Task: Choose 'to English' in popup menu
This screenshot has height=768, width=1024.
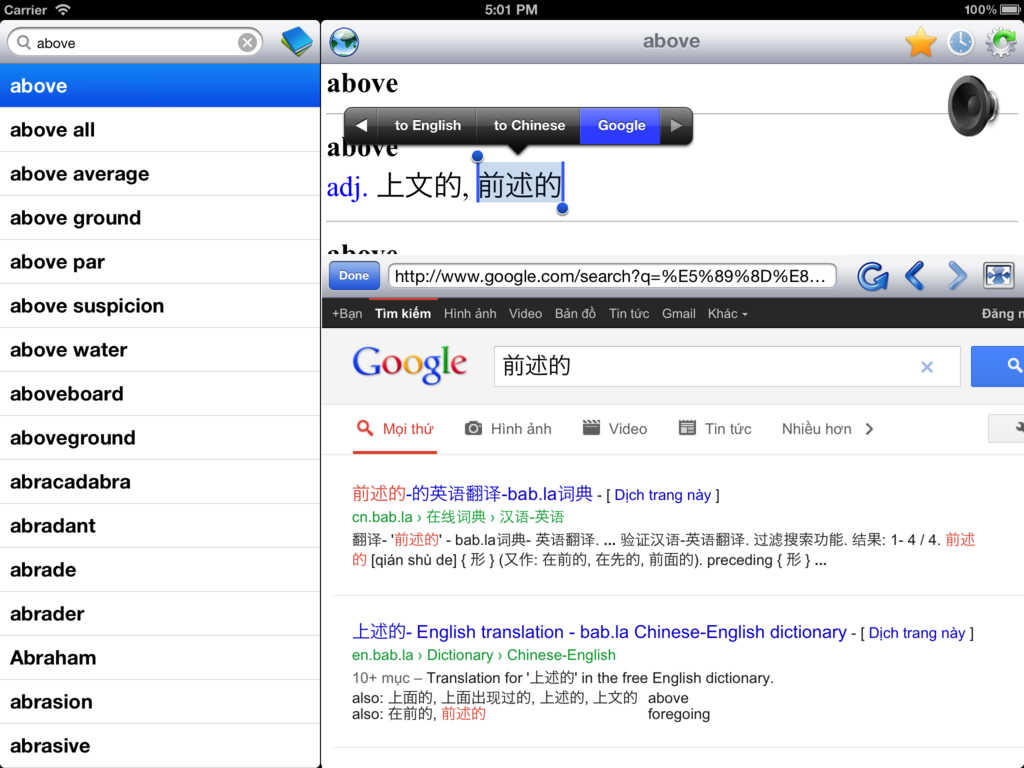Action: [428, 125]
